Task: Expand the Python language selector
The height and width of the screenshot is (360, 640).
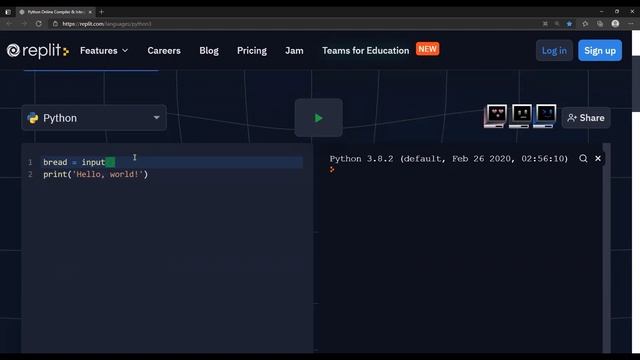Action: click(94, 118)
